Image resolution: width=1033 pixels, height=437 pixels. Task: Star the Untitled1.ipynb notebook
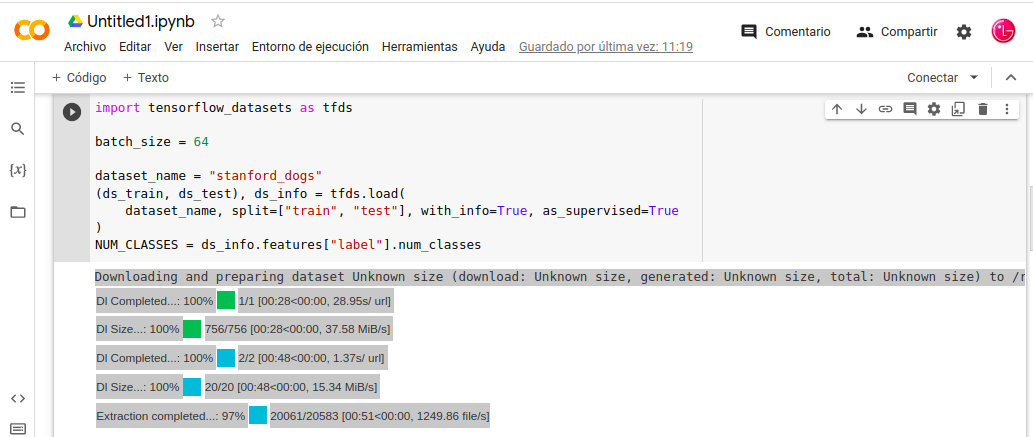(218, 21)
